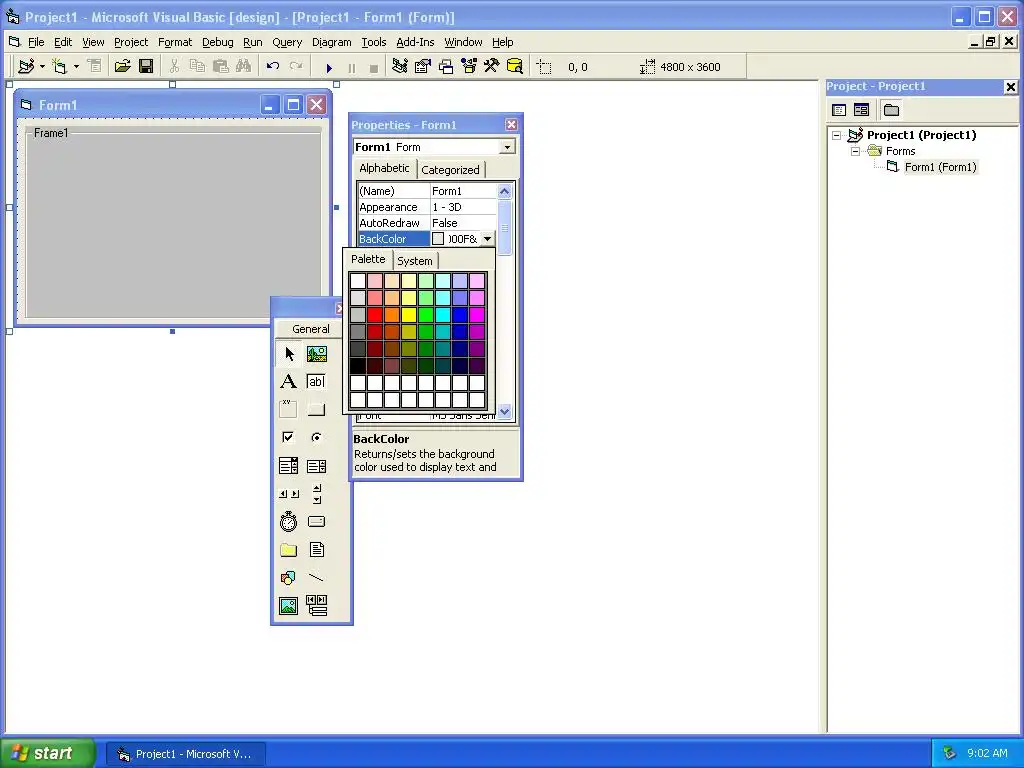Click View Code icon in the Project panel

(839, 110)
